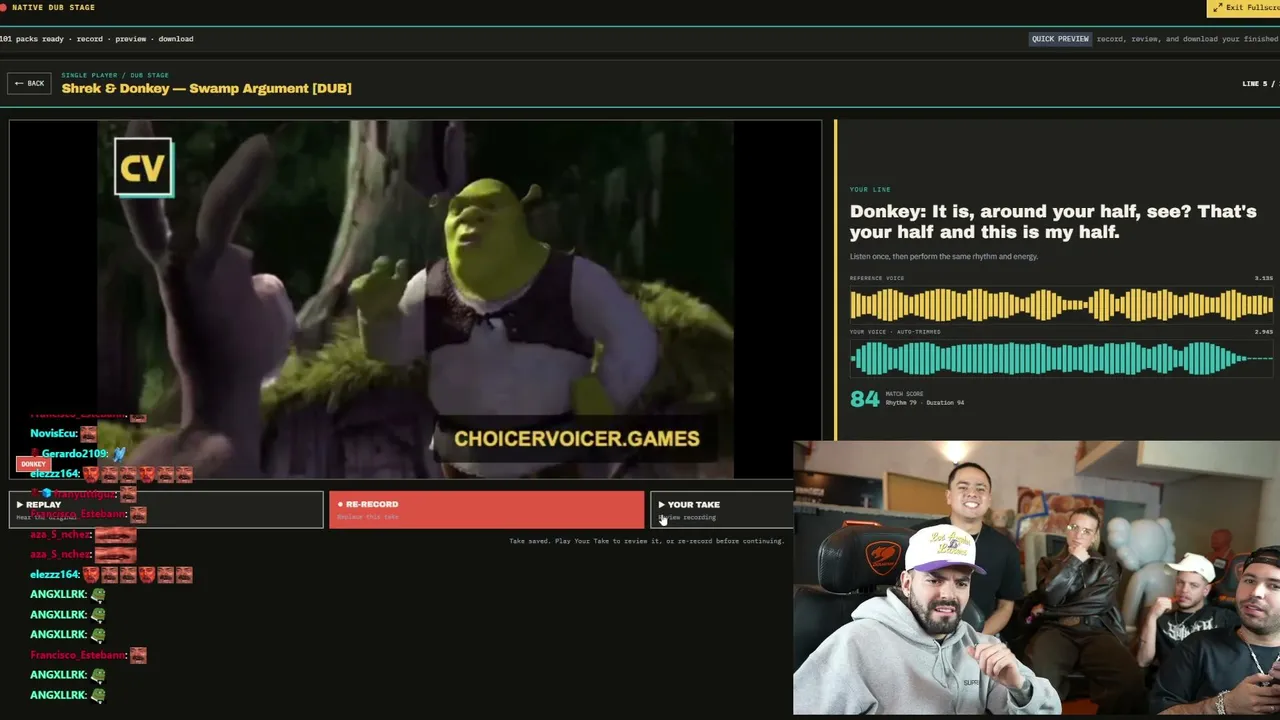The image size is (1280, 720).
Task: Click NovisEcu's chat username
Action: [x=54, y=433]
